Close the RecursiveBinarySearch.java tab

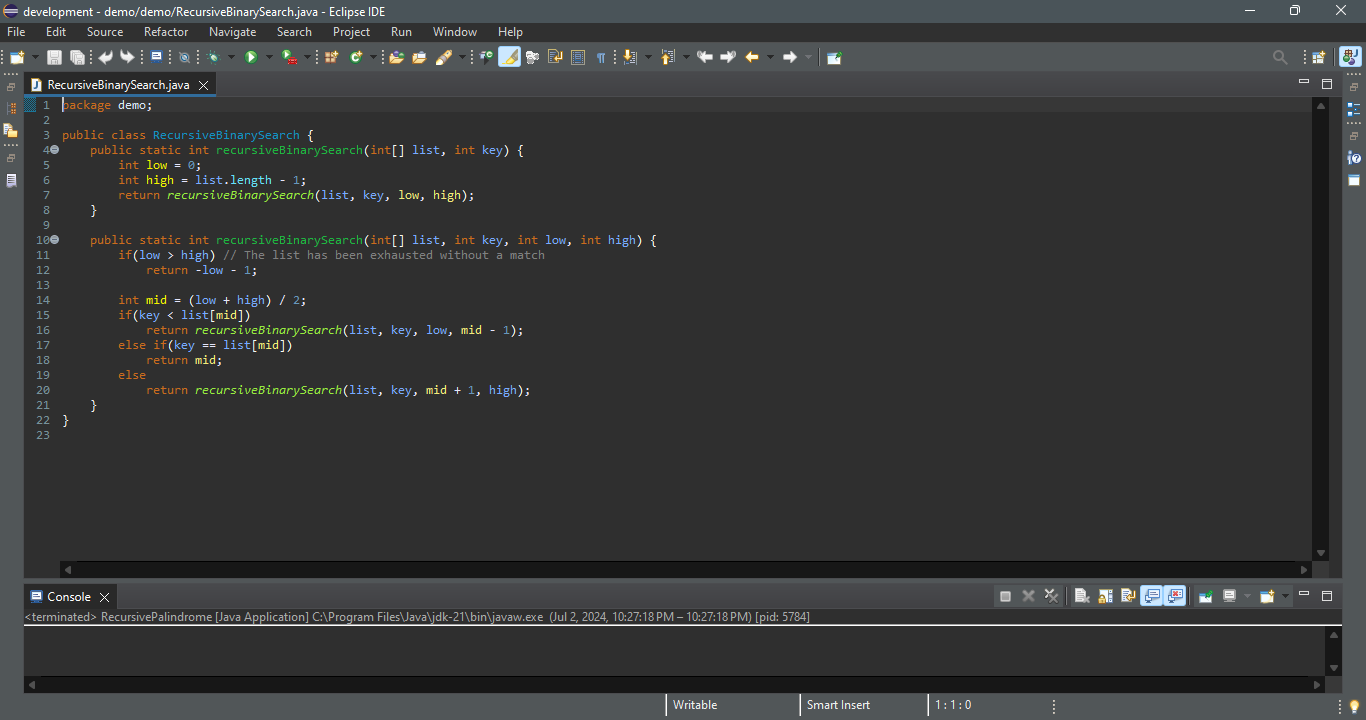(x=203, y=85)
